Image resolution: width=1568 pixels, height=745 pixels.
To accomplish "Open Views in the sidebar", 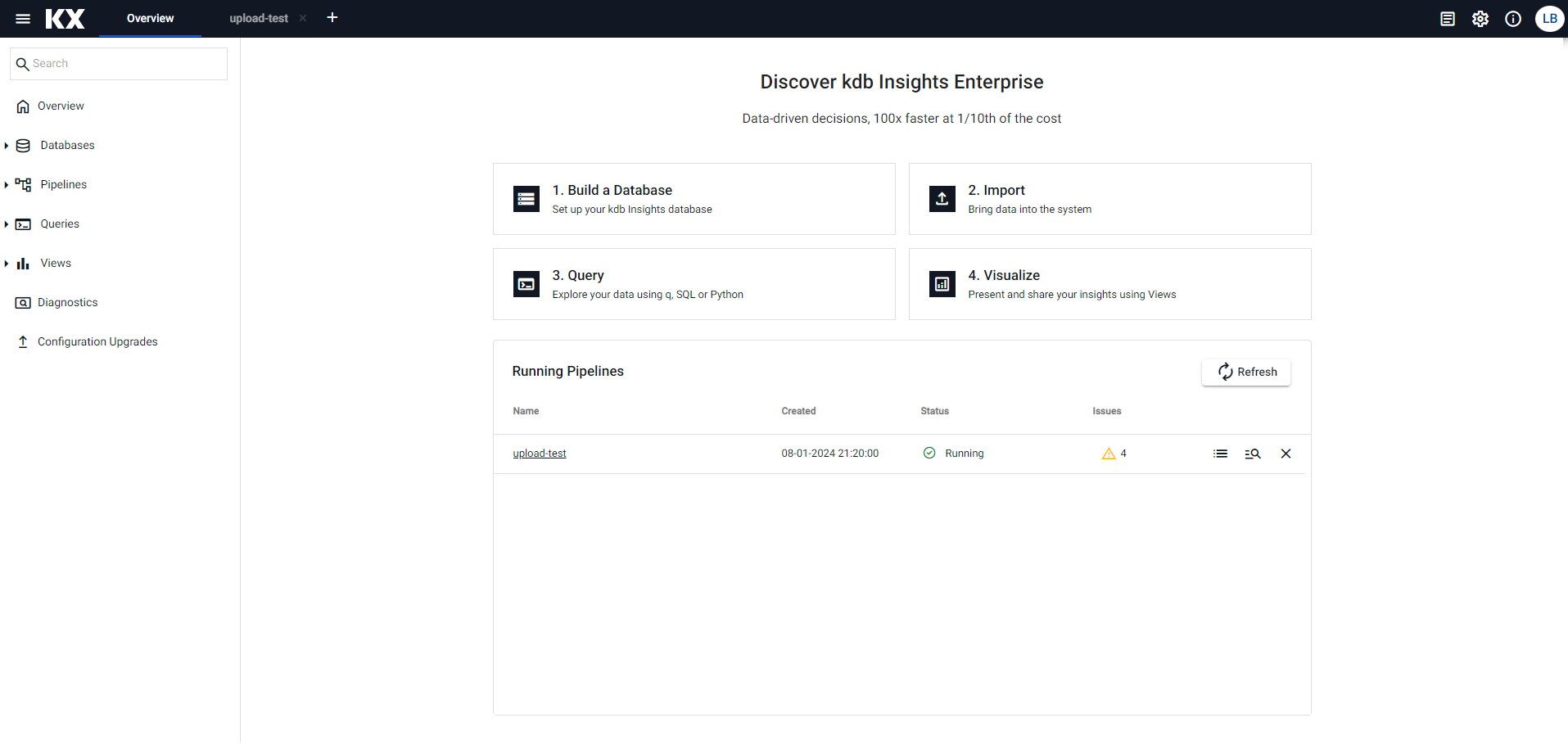I will pyautogui.click(x=56, y=263).
